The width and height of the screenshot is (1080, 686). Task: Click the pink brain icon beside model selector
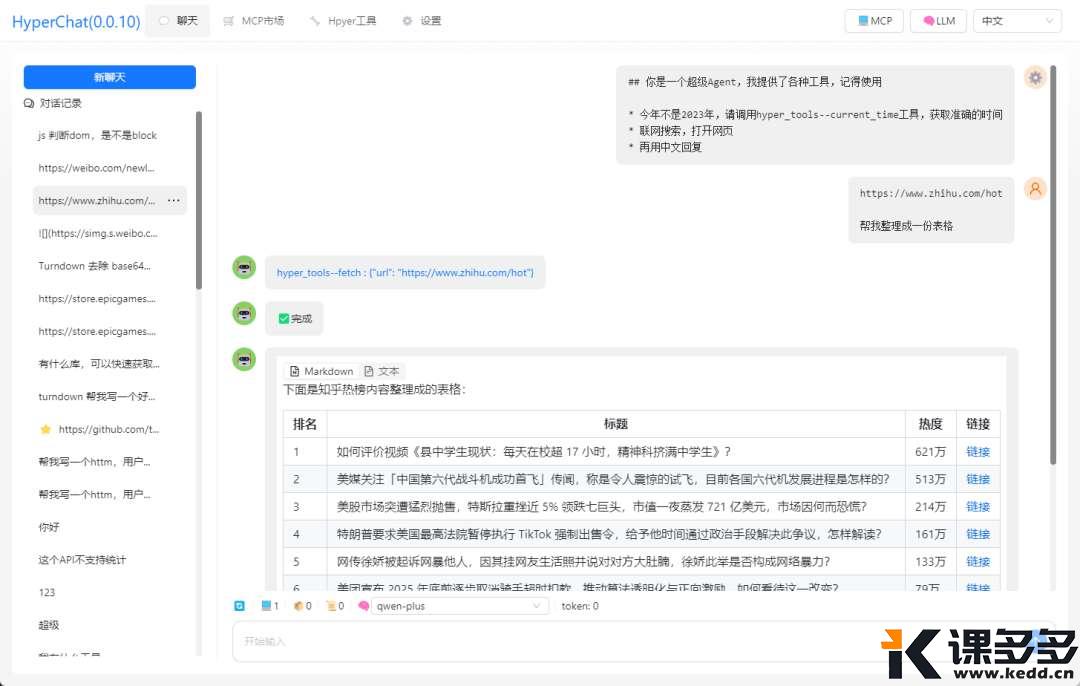pyautogui.click(x=364, y=606)
